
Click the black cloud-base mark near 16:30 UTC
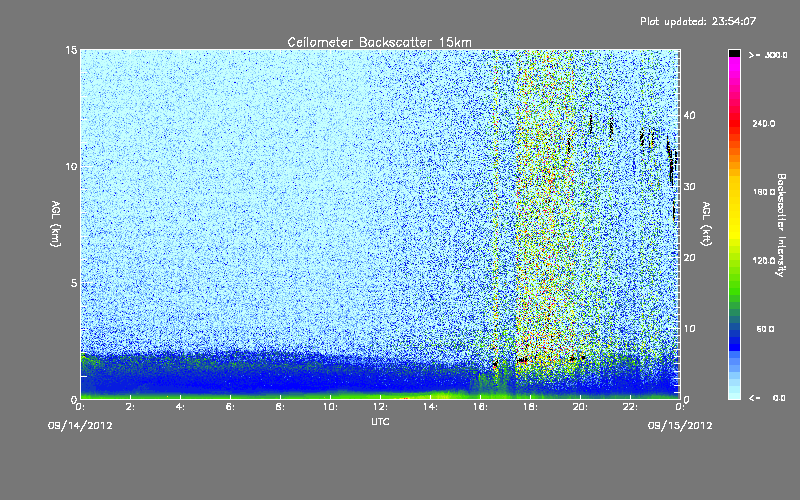[x=495, y=365]
